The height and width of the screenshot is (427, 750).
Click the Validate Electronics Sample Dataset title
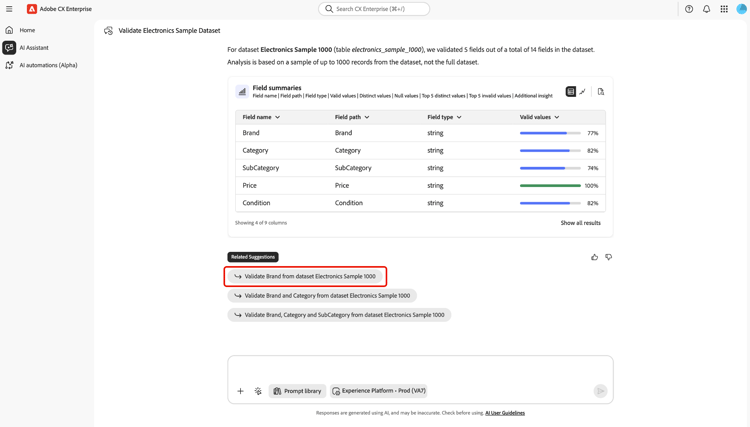pyautogui.click(x=169, y=31)
